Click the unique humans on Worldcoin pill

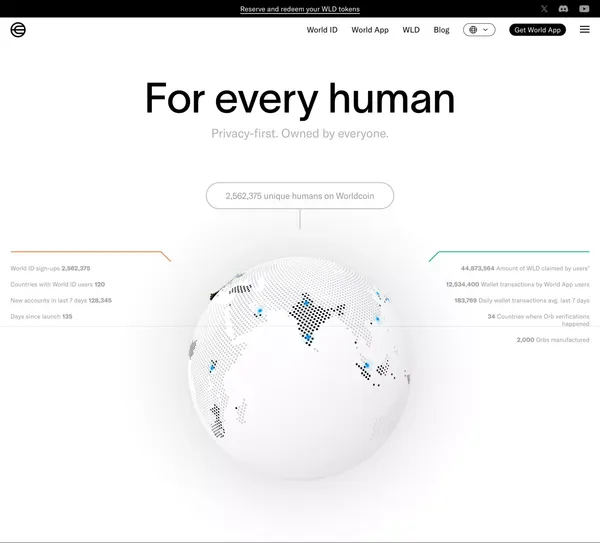(x=300, y=196)
